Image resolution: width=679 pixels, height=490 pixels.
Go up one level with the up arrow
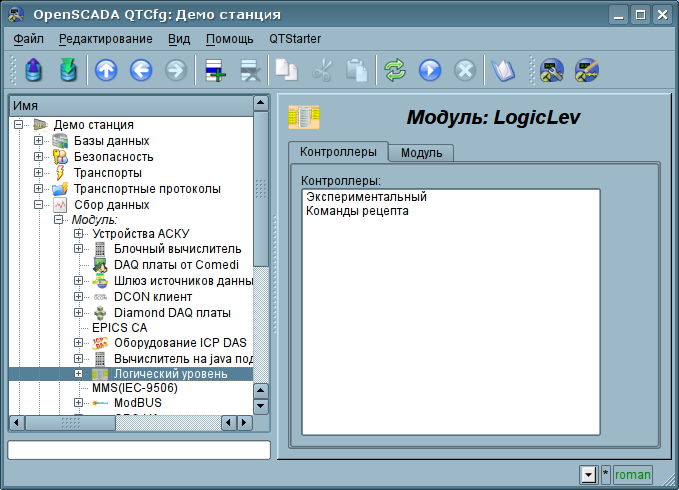[106, 70]
